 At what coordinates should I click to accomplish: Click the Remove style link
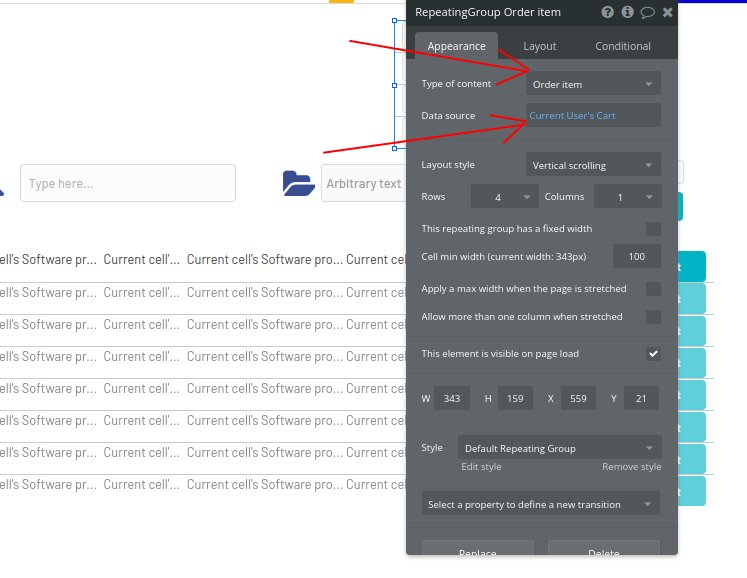coord(631,467)
